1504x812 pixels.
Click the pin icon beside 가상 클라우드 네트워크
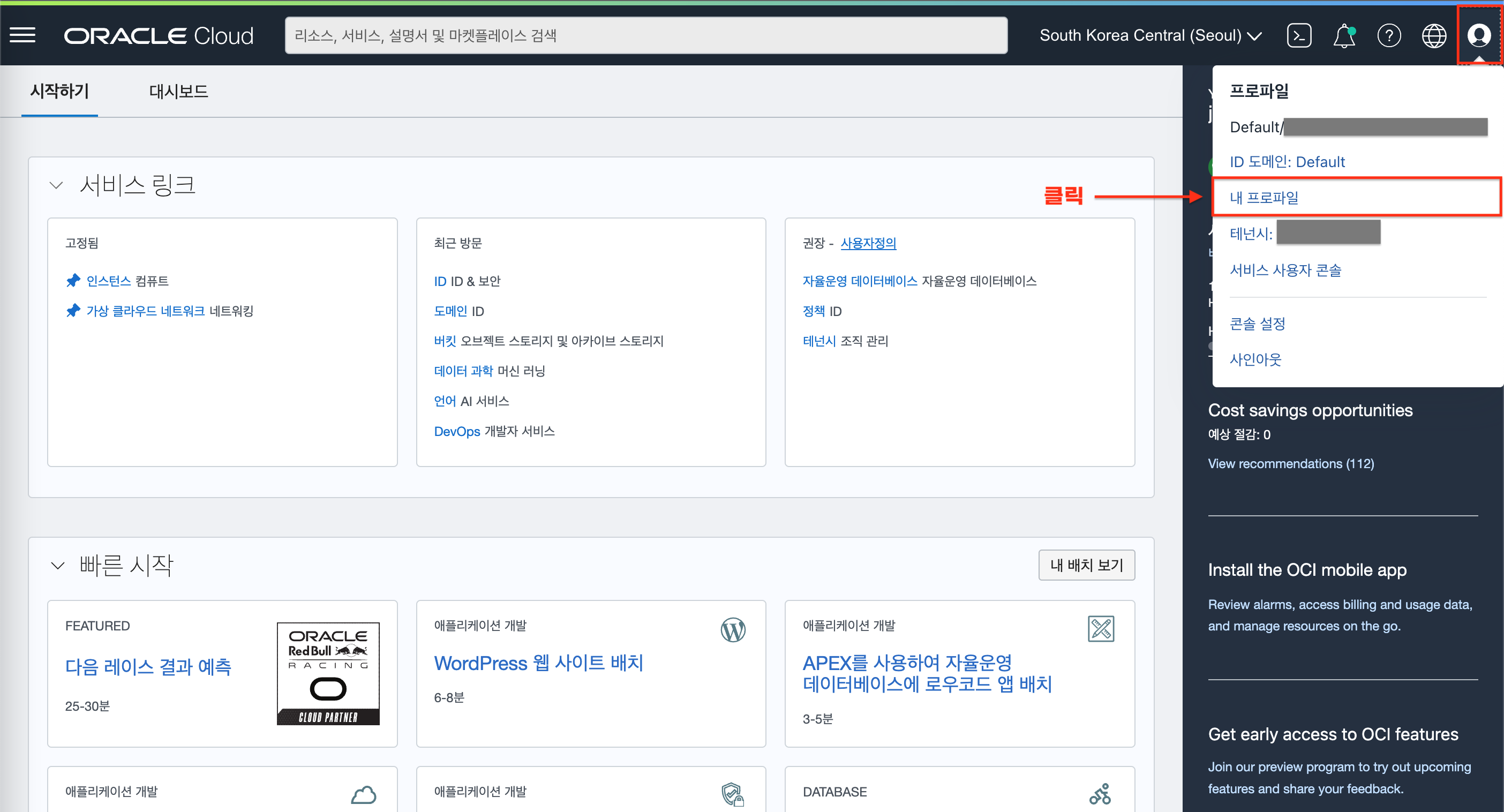(73, 311)
